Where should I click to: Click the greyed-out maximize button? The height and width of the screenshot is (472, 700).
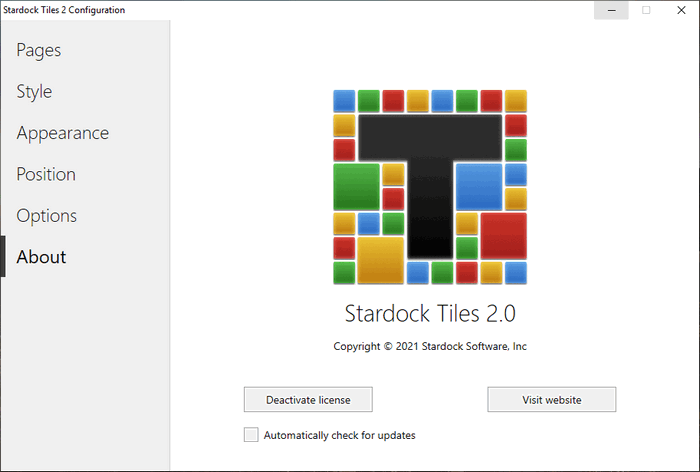(645, 10)
